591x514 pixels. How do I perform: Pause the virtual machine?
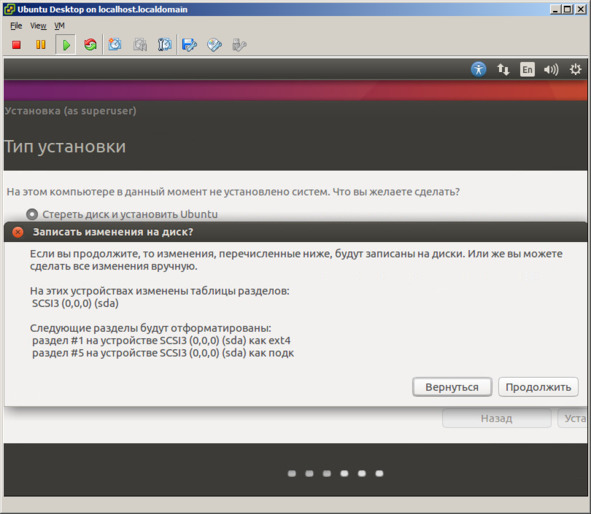click(x=41, y=45)
